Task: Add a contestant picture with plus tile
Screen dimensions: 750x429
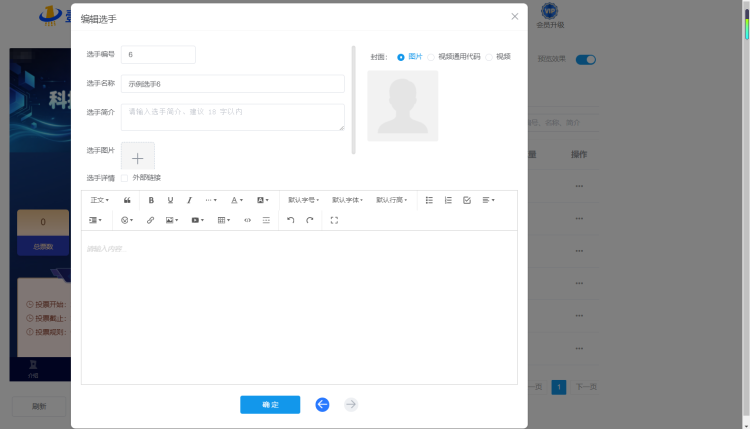Action: (x=138, y=156)
